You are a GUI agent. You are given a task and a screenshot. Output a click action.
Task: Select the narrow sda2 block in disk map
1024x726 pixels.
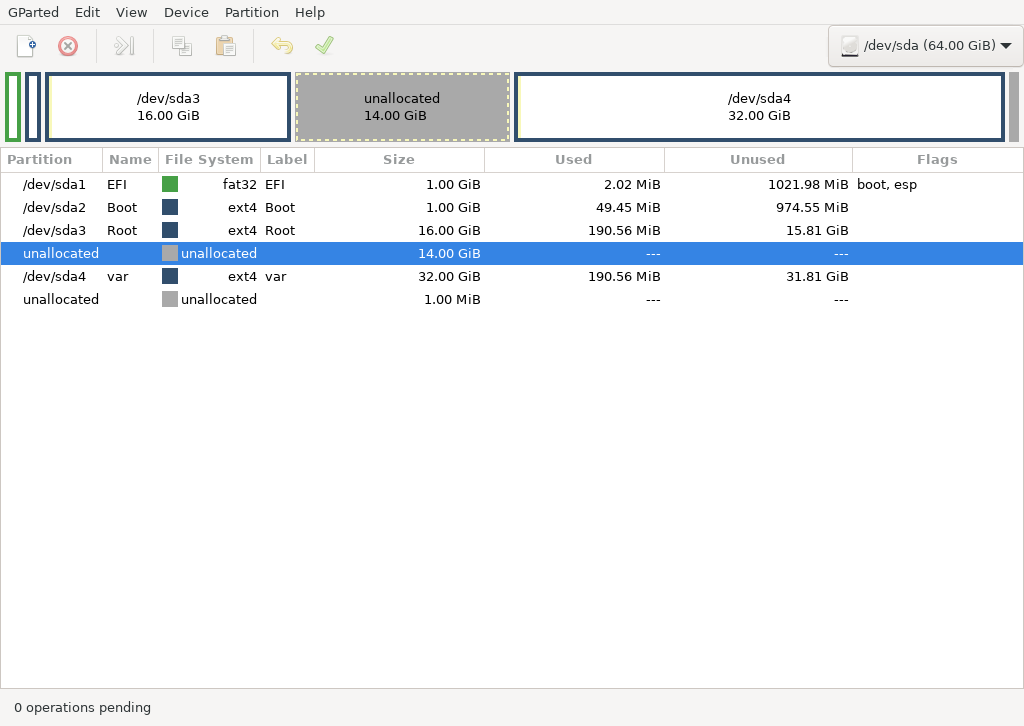[x=33, y=107]
